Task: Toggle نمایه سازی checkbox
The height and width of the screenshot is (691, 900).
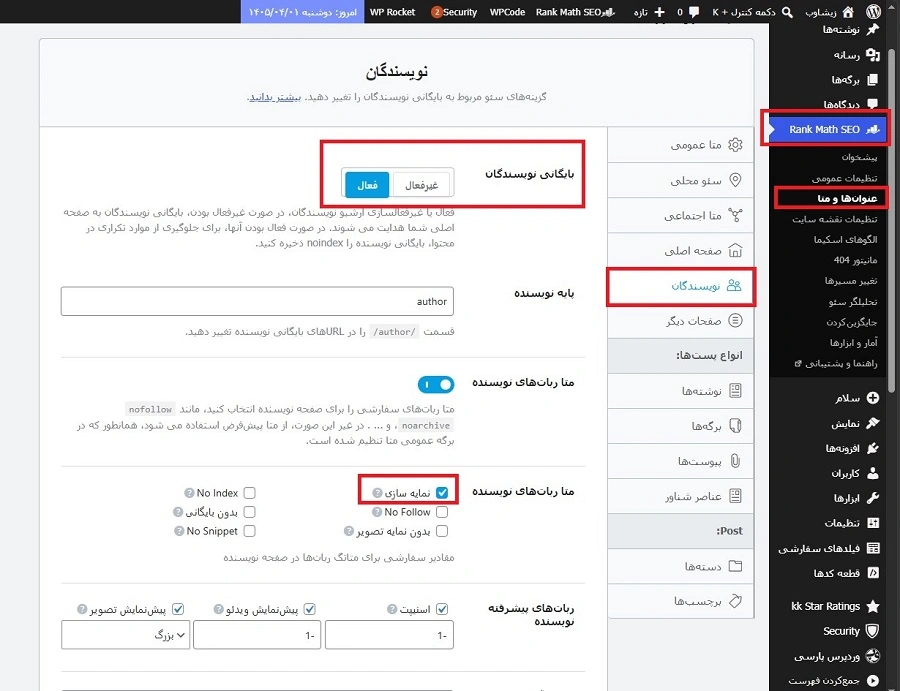Action: (442, 492)
